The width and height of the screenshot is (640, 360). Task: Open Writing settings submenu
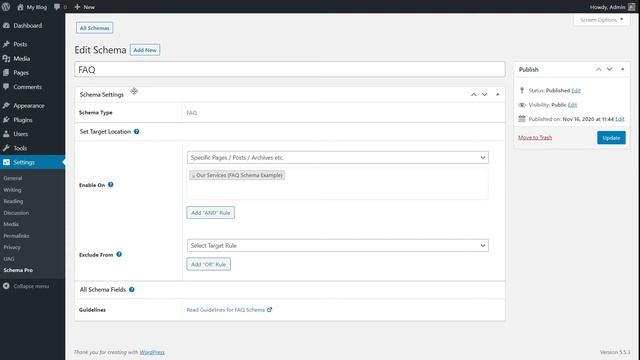pyautogui.click(x=12, y=190)
